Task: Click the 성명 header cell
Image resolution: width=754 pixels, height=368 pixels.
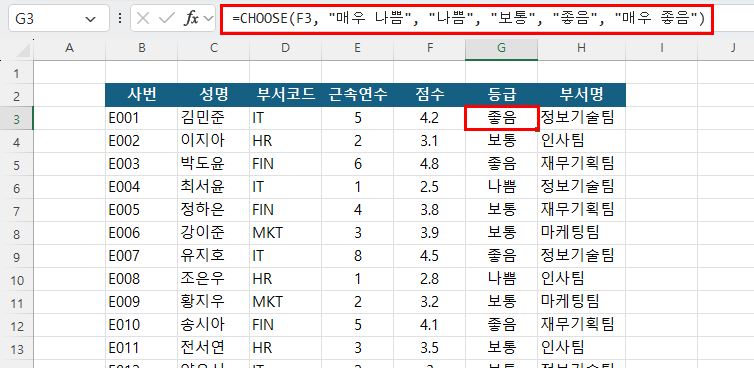Action: pos(214,95)
